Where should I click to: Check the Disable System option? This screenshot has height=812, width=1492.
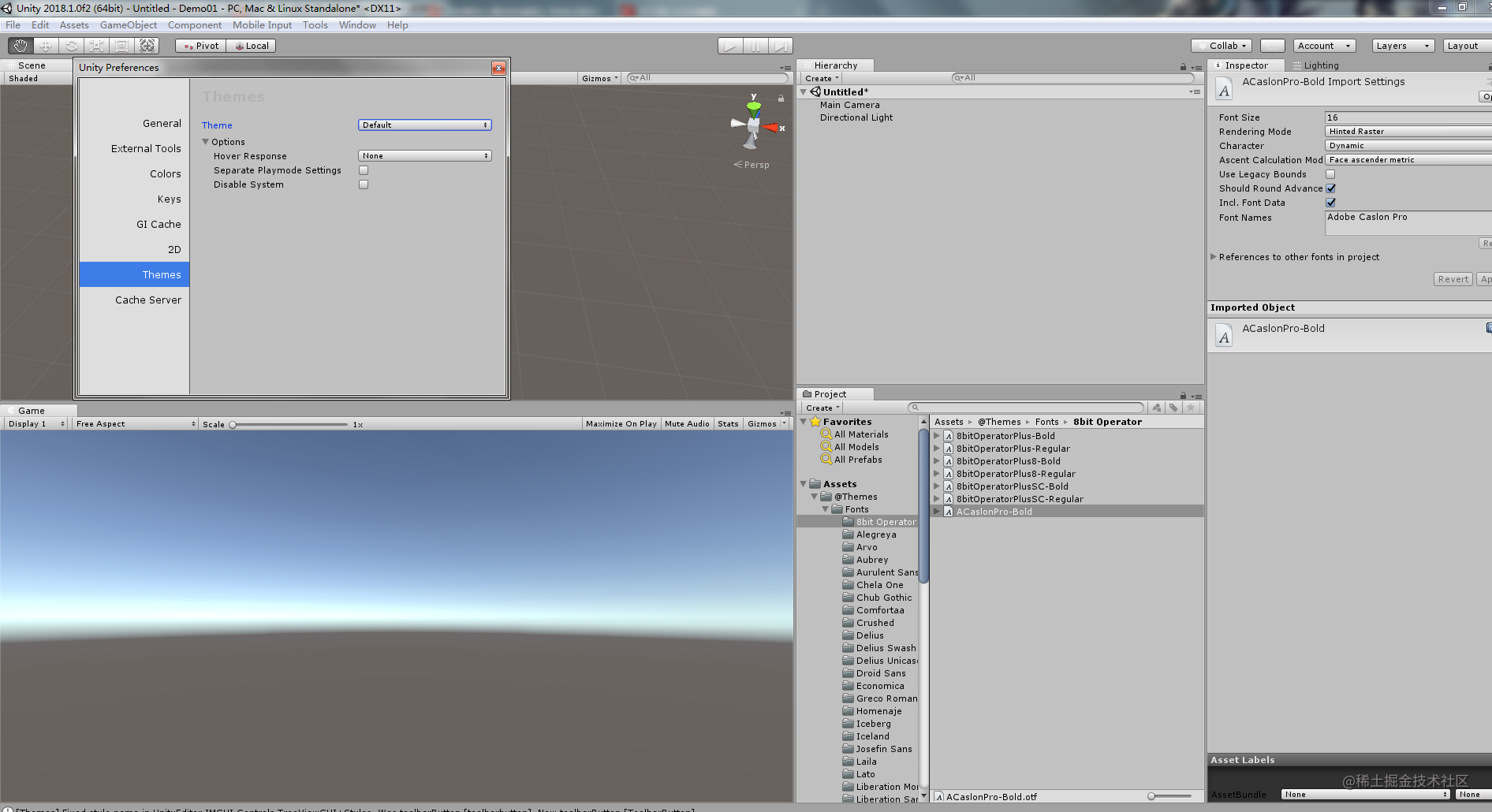[x=364, y=184]
